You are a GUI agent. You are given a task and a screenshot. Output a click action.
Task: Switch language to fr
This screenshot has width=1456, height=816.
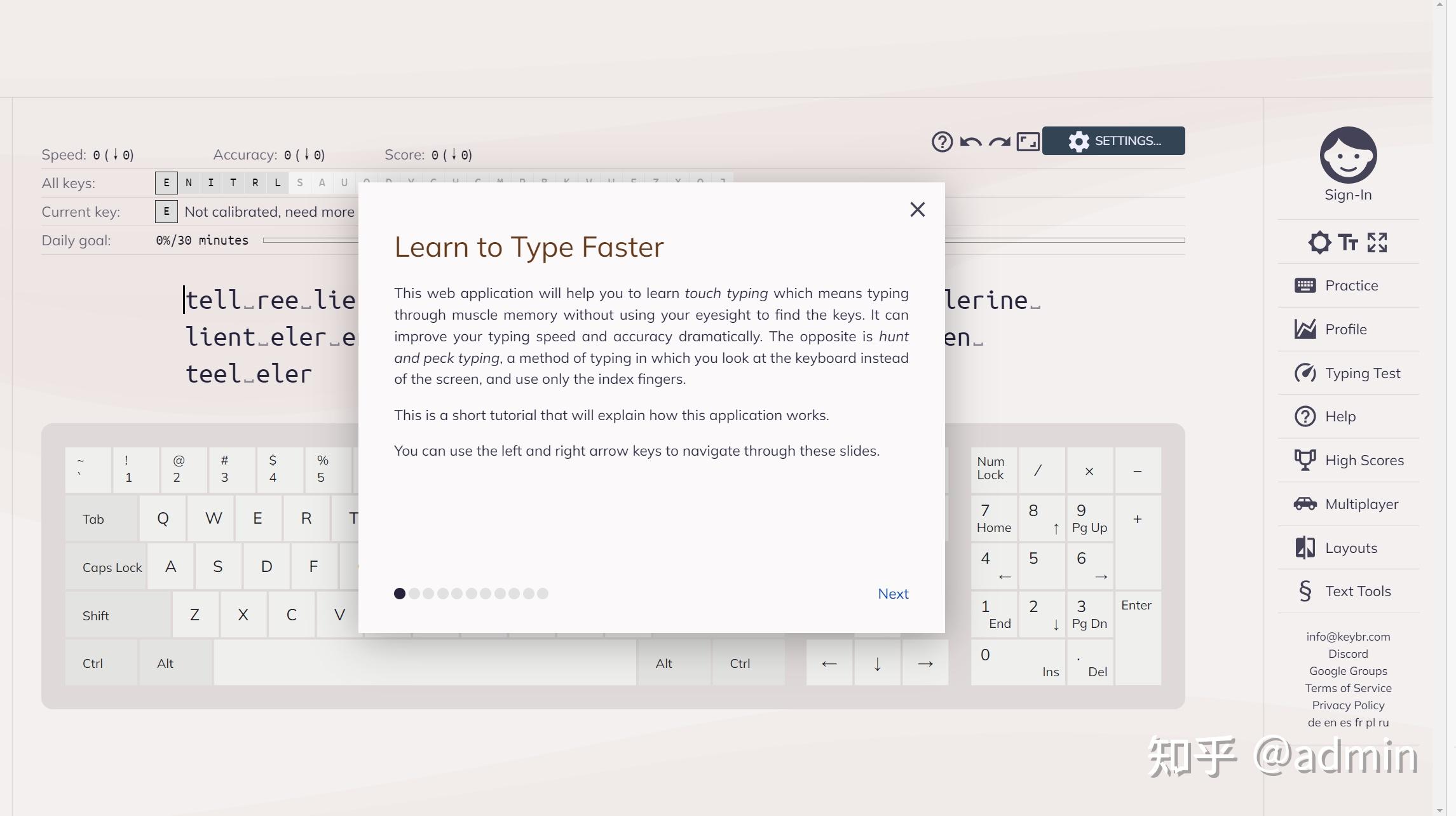point(1358,723)
